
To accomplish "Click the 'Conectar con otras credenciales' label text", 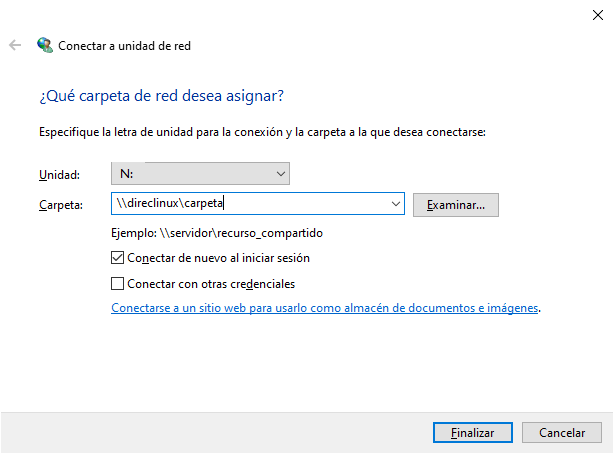I will 211,284.
